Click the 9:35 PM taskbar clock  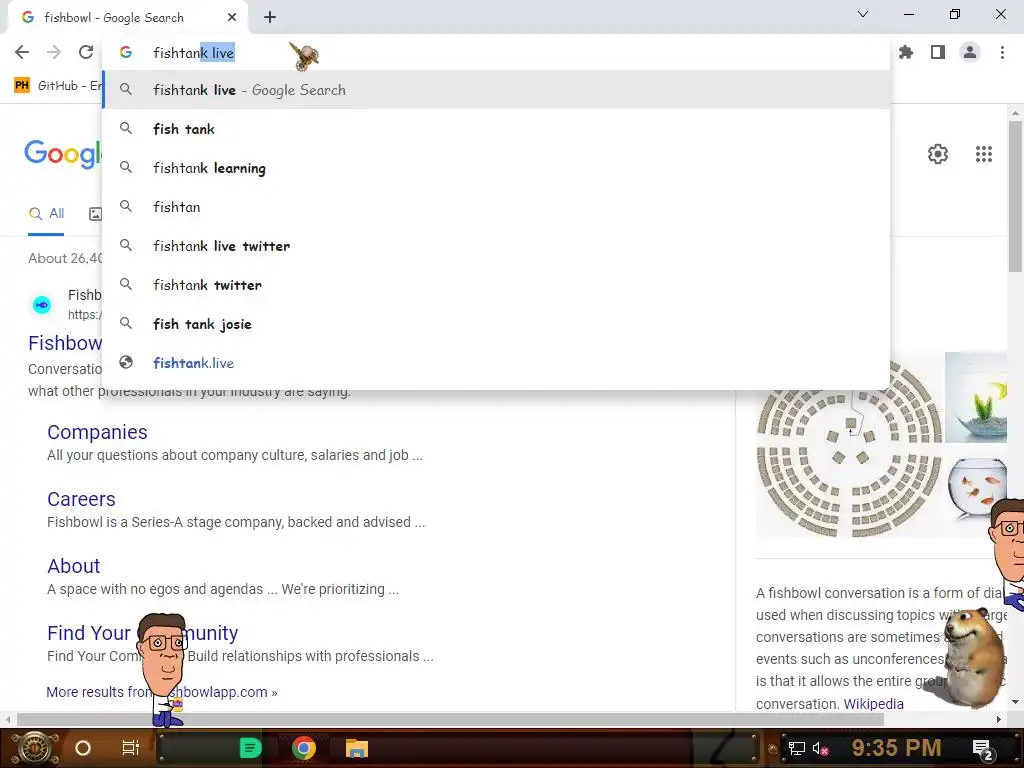896,748
